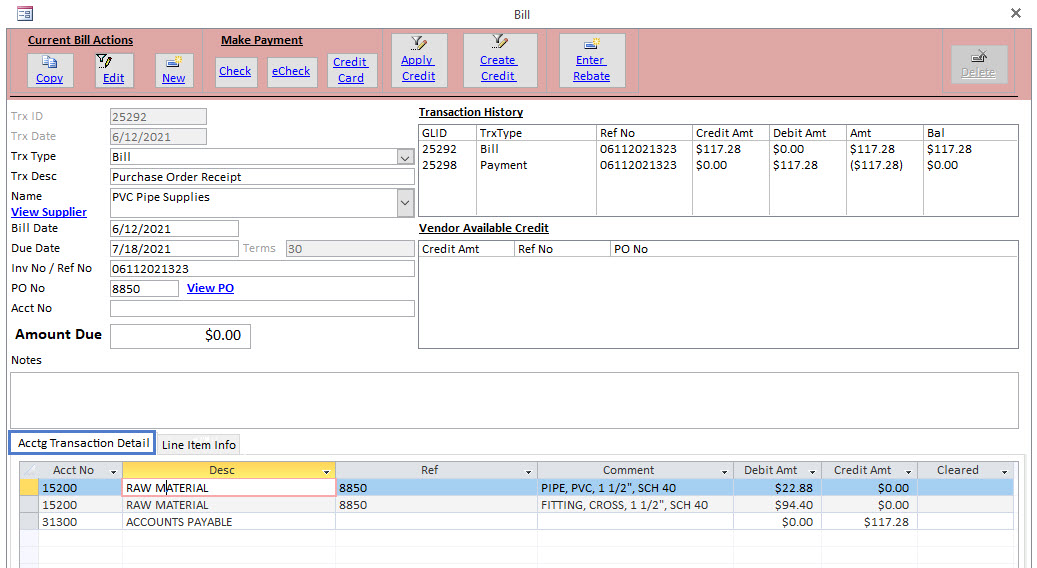Viewport: 1037px width, 568px height.
Task: Expand the supplier Name dropdown
Action: point(405,203)
